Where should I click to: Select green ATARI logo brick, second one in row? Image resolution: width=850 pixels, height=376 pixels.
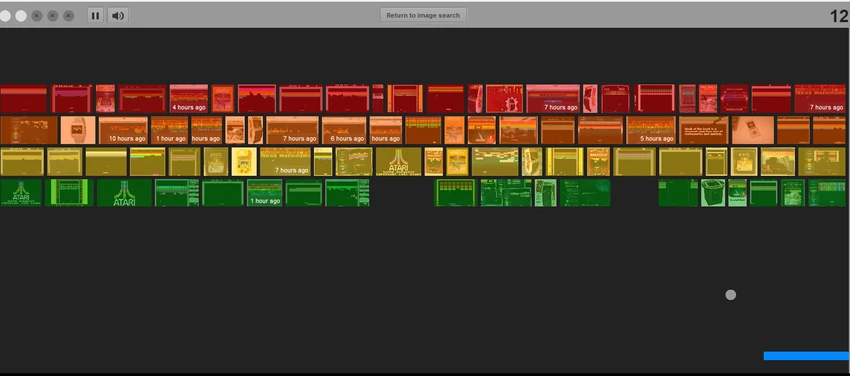[x=124, y=193]
